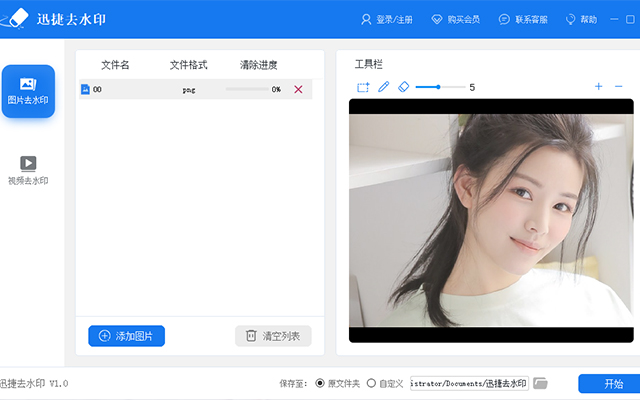
Task: Click the 开始 start button
Action: [609, 384]
